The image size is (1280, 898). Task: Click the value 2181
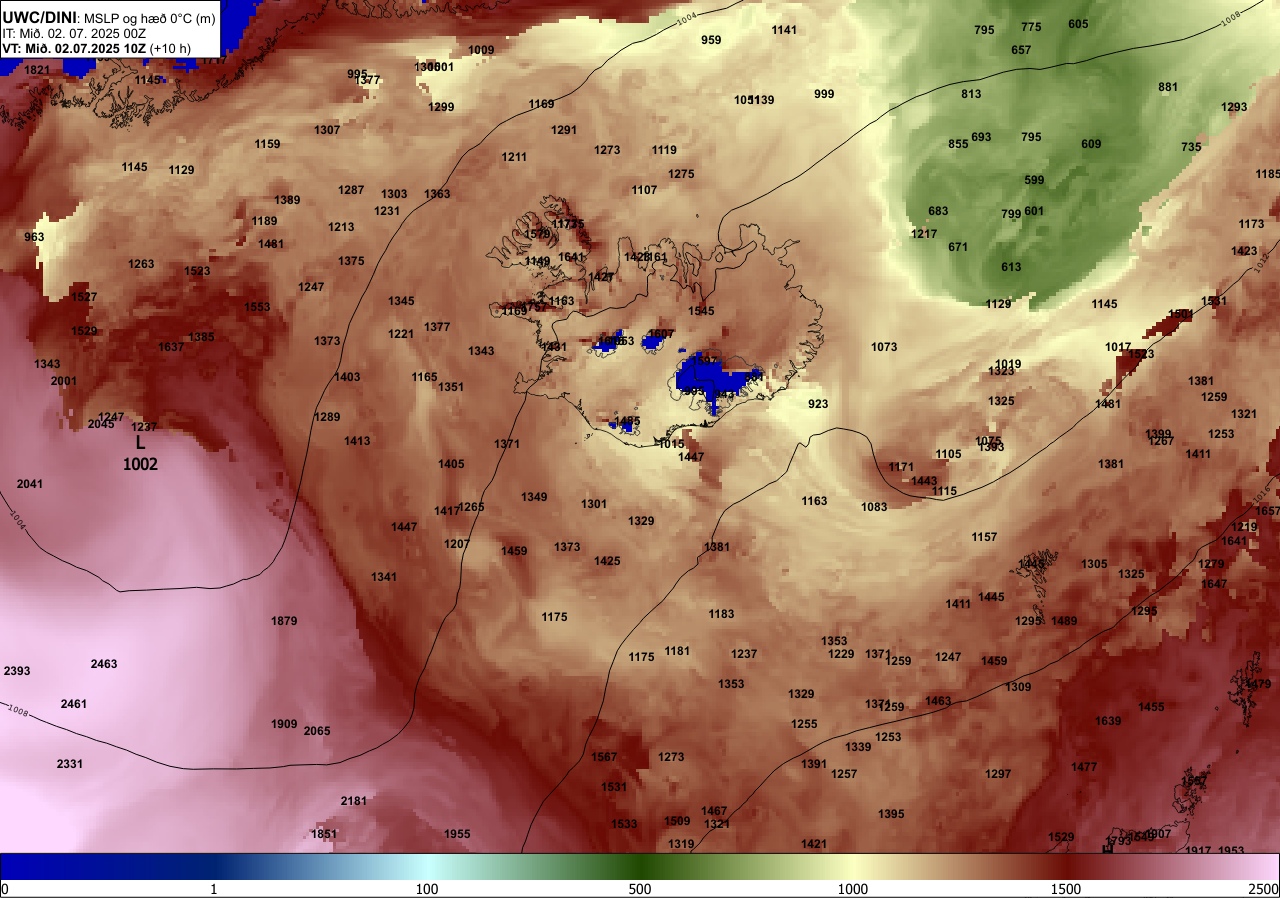pos(354,801)
